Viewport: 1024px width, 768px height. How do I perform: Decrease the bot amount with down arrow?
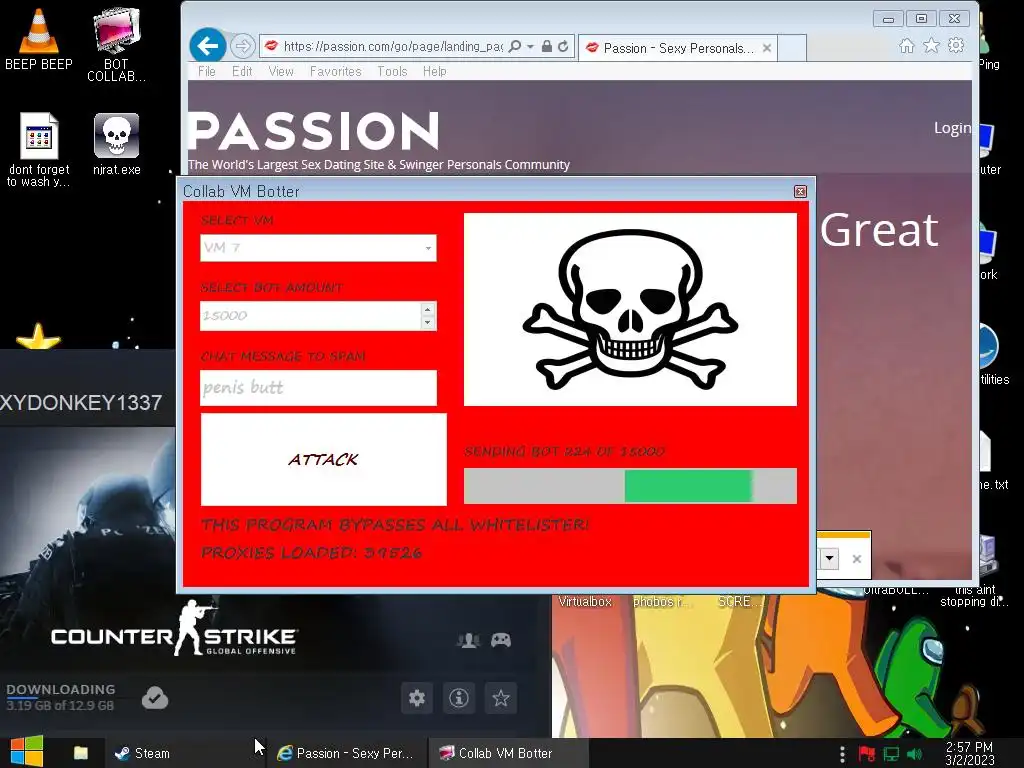(x=428, y=323)
